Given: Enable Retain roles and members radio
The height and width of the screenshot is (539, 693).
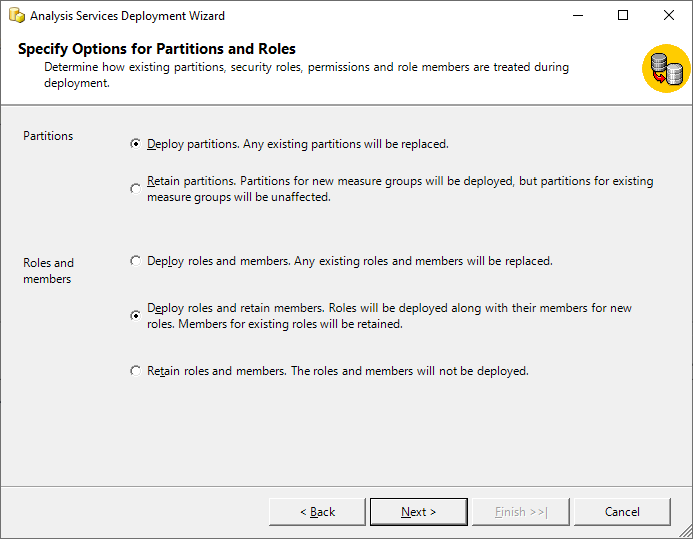Looking at the screenshot, I should click(x=136, y=371).
